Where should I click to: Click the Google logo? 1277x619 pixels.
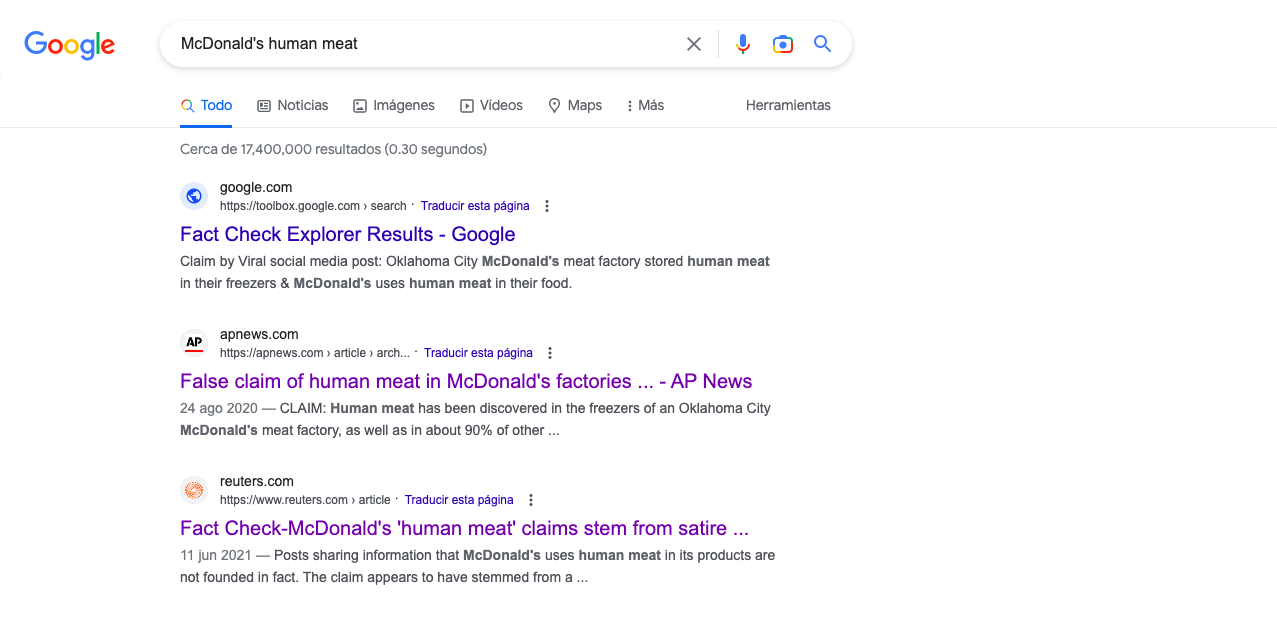pyautogui.click(x=69, y=45)
